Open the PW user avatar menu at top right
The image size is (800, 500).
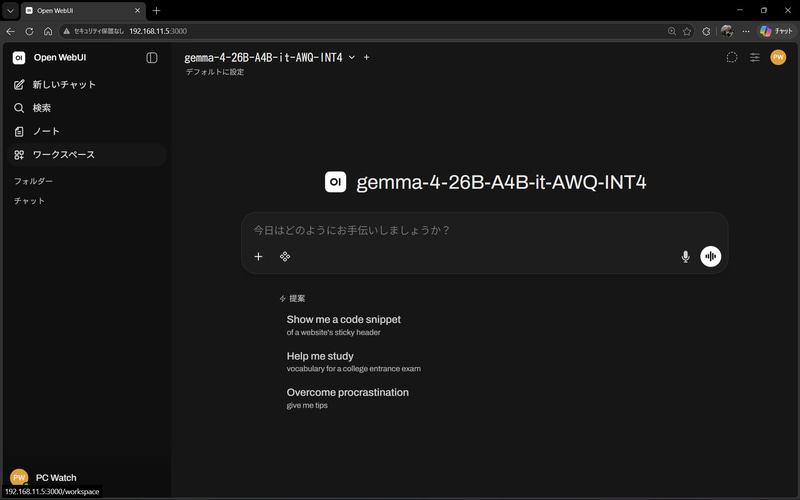tap(778, 58)
